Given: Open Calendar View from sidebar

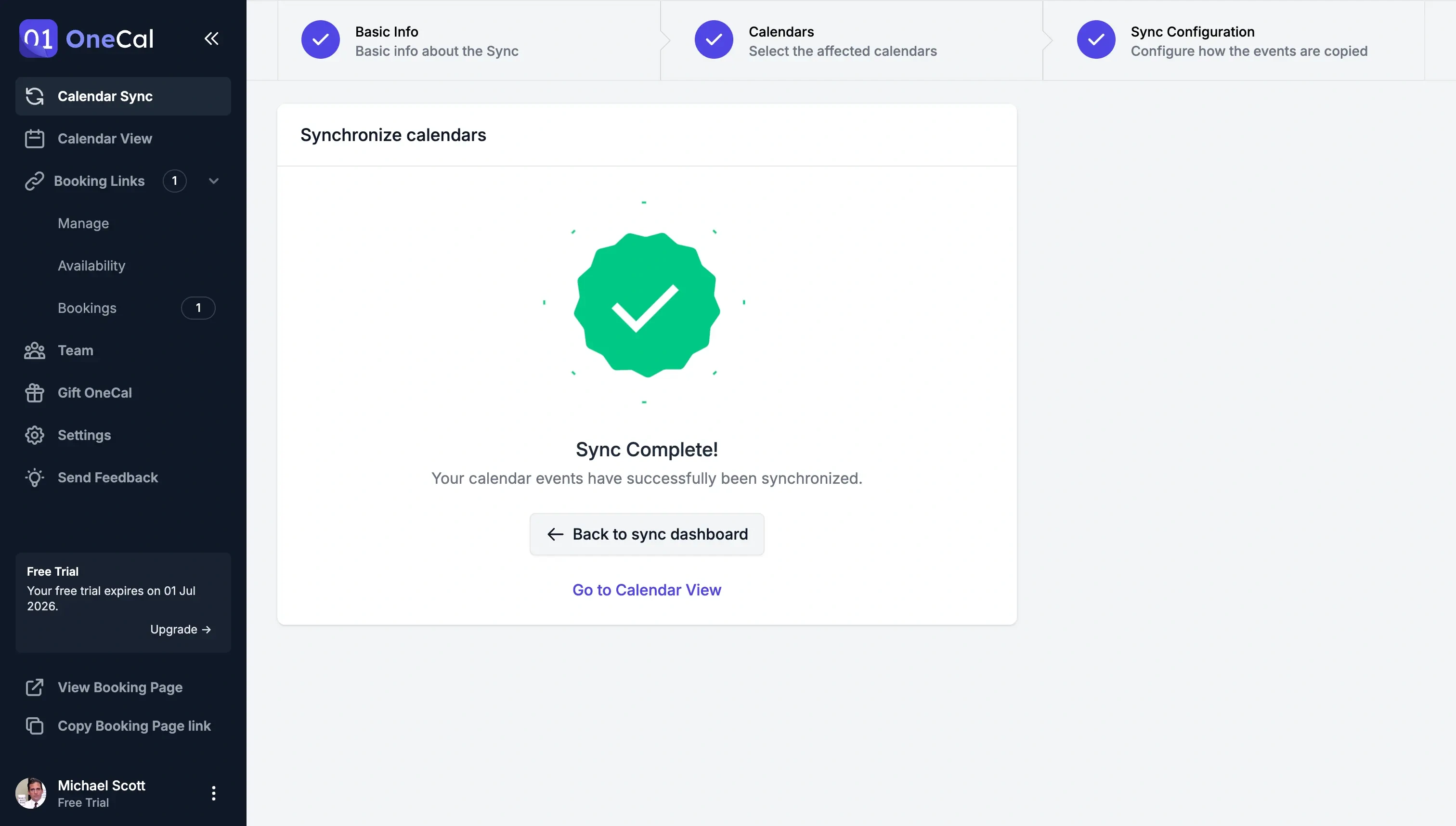Looking at the screenshot, I should click(104, 139).
